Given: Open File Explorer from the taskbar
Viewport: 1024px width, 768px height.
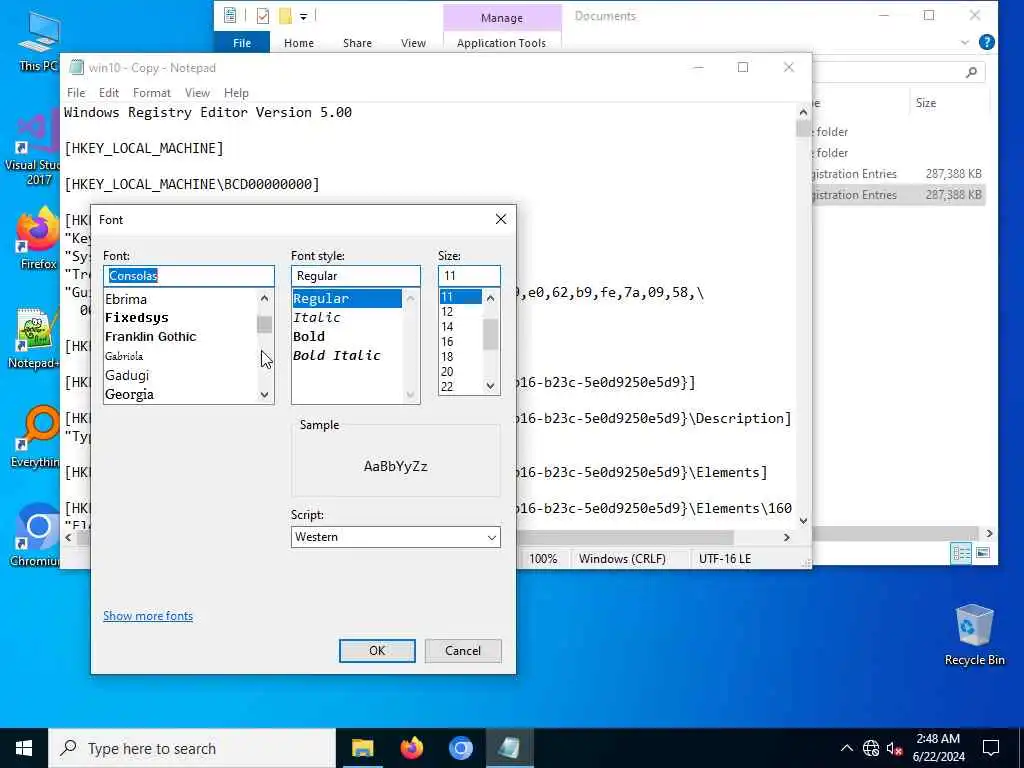Looking at the screenshot, I should tap(362, 748).
